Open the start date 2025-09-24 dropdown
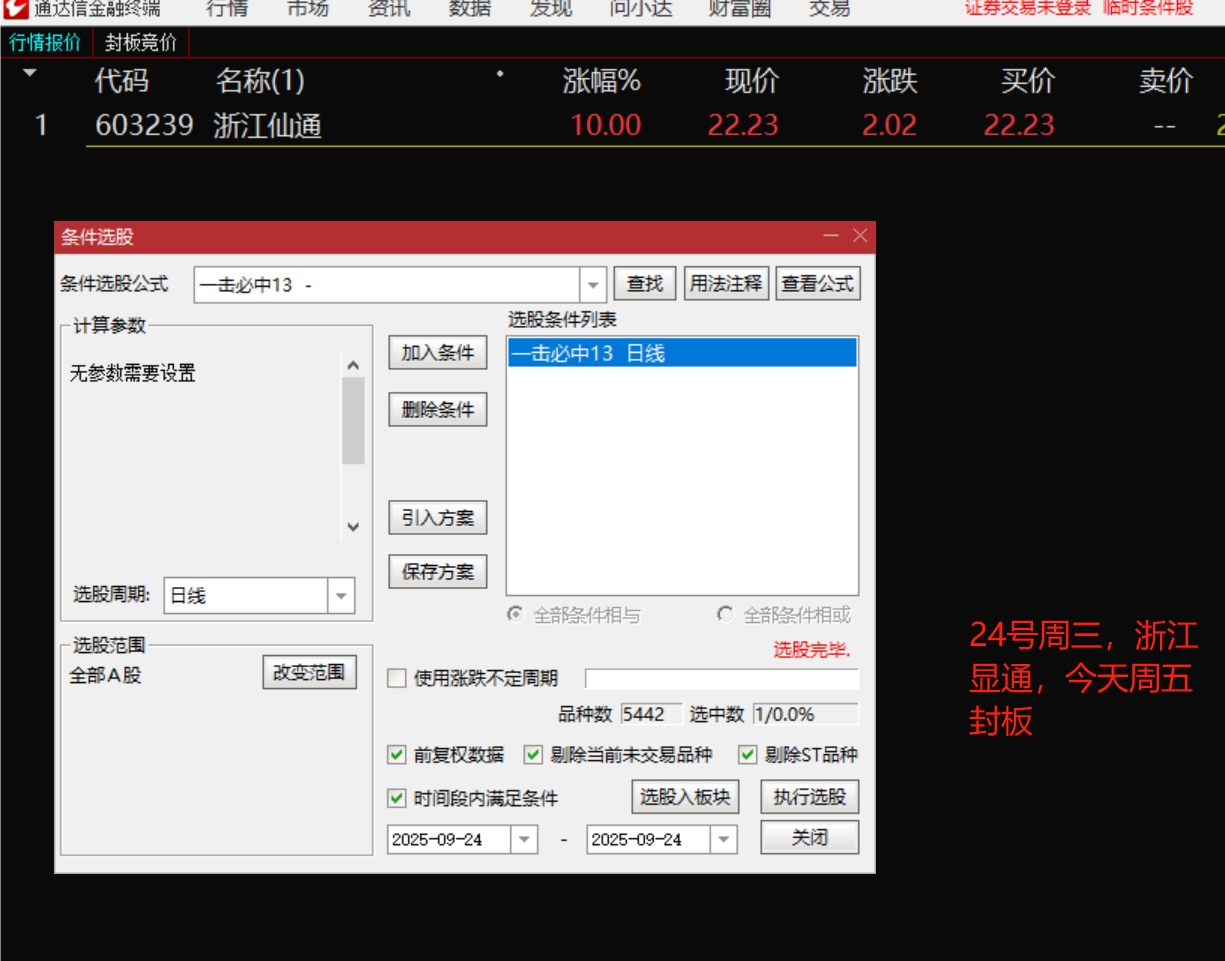1225x961 pixels. click(x=525, y=840)
